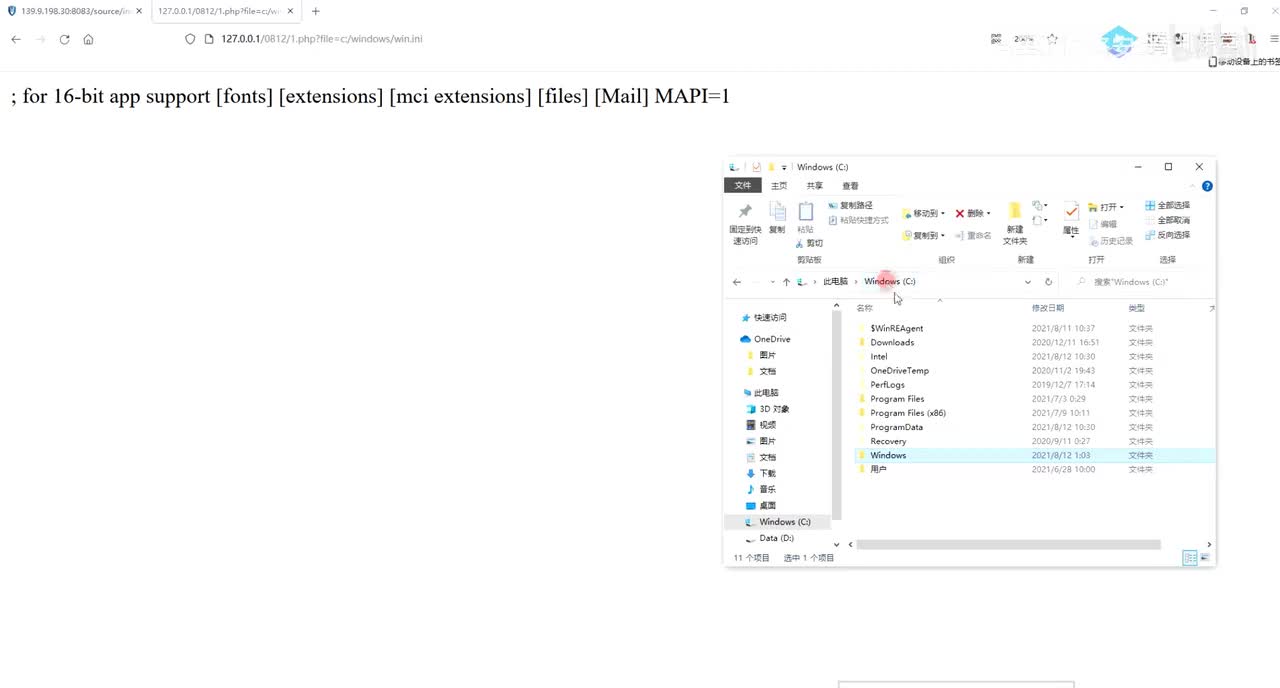1280x688 pixels.
Task: Switch to Share (共享) ribbon tab
Action: point(814,186)
